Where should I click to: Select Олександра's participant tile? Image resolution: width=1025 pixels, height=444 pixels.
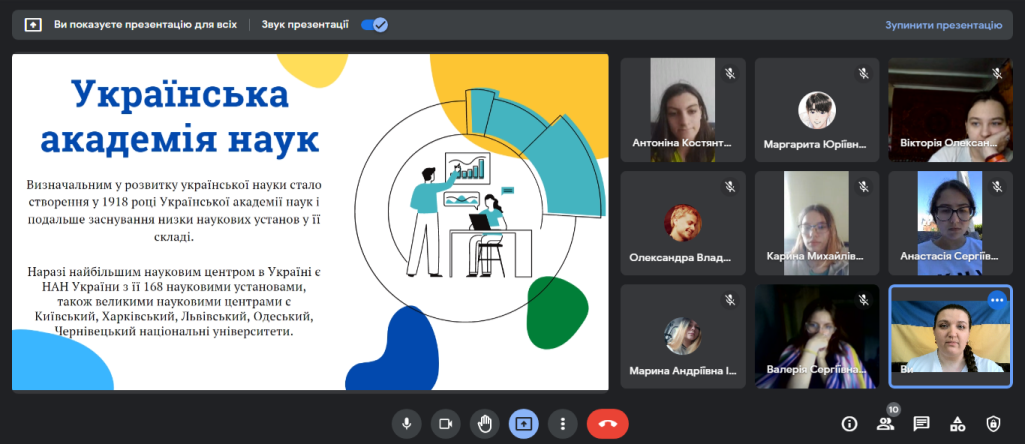click(x=682, y=222)
